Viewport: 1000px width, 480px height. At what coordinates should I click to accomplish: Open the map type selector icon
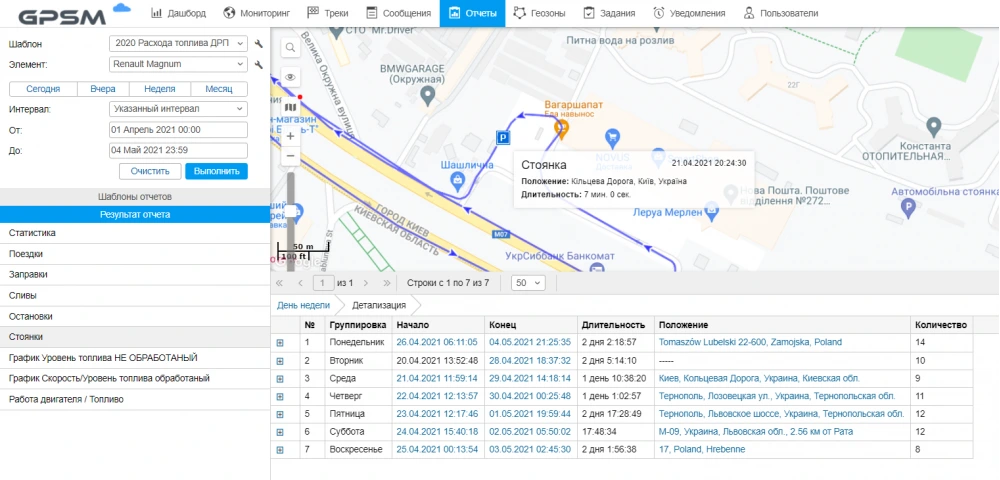(x=290, y=105)
